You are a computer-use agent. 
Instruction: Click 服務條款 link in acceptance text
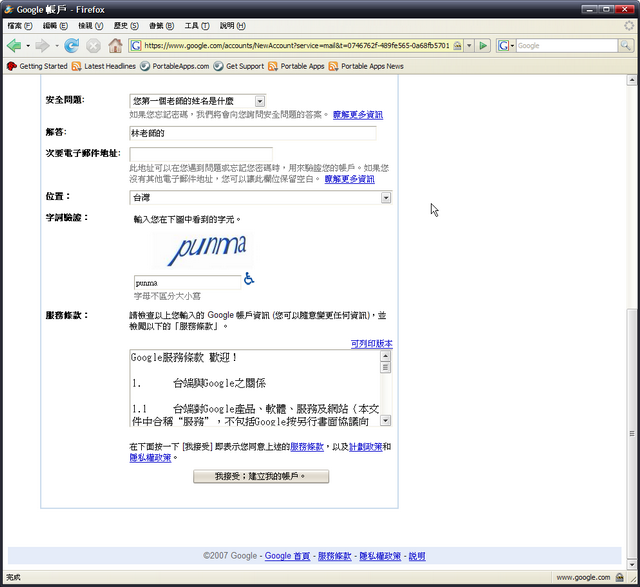click(x=307, y=447)
